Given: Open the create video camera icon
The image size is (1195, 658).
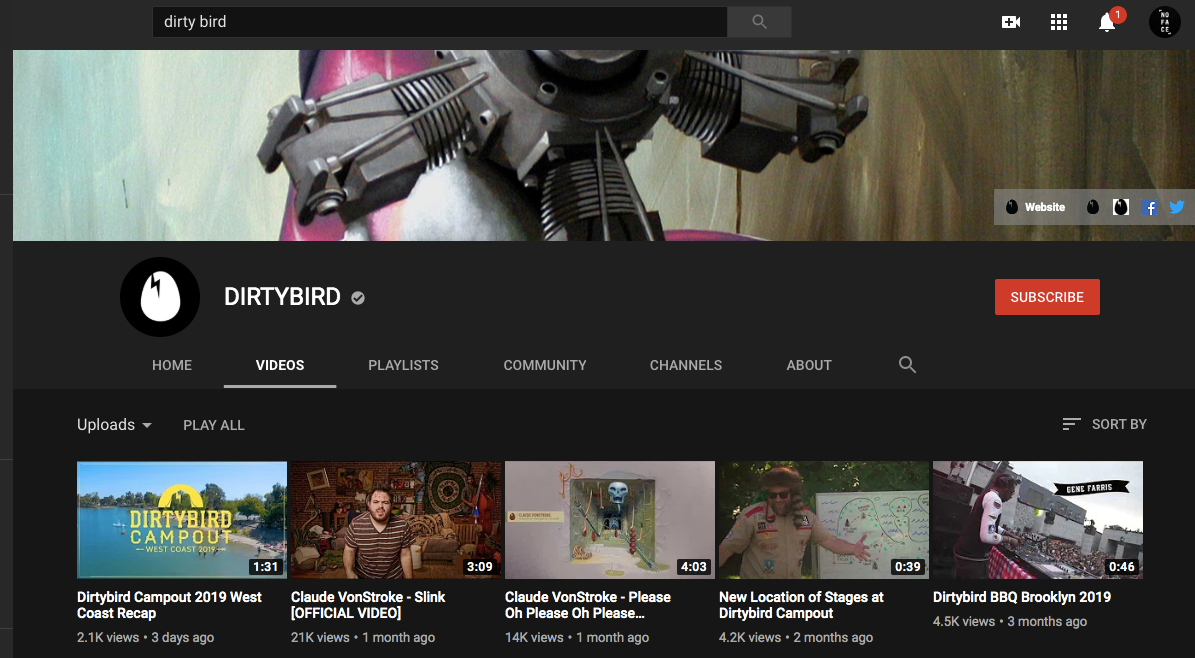Looking at the screenshot, I should tap(1011, 22).
